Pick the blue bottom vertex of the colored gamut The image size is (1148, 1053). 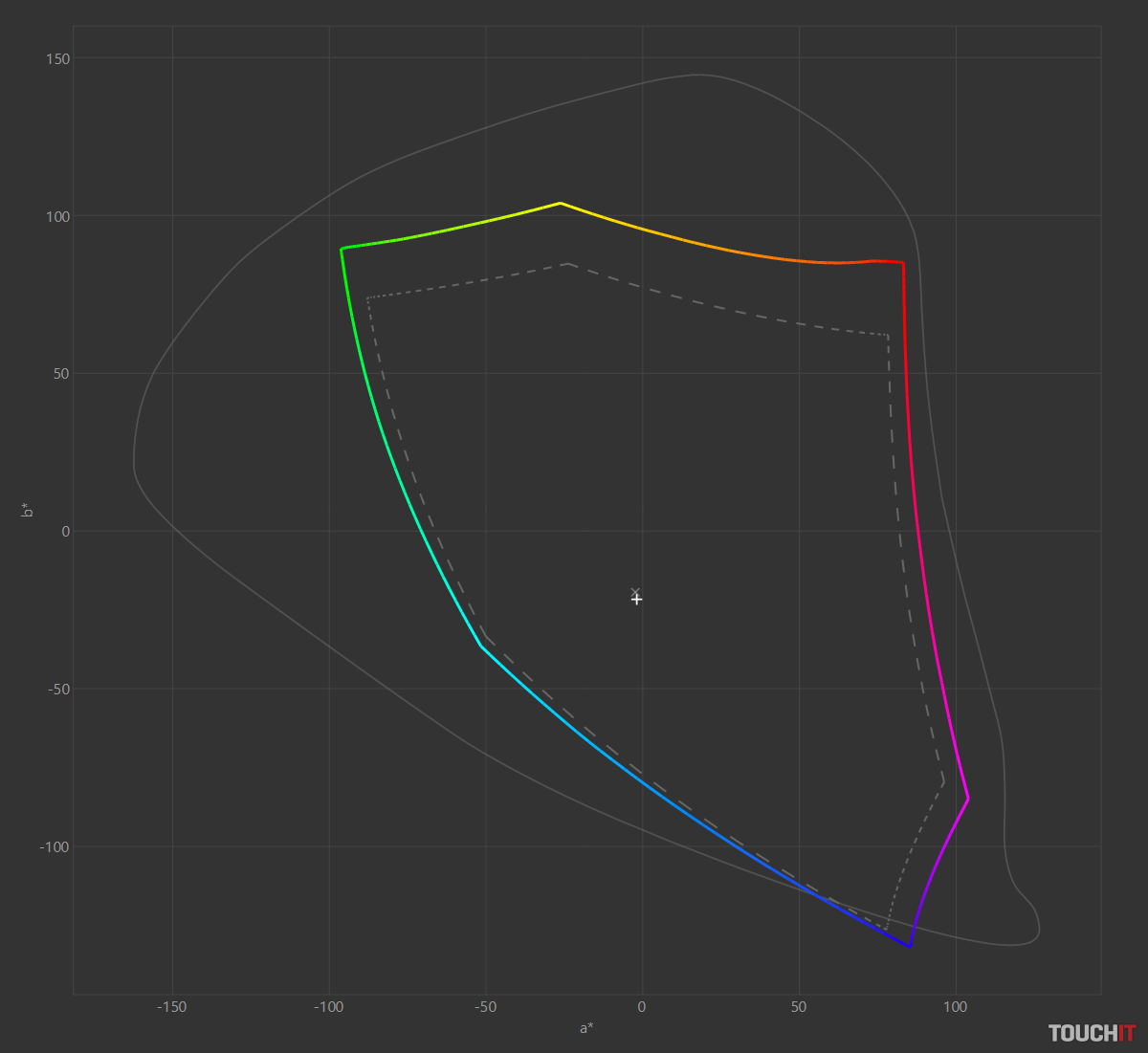pos(910,946)
